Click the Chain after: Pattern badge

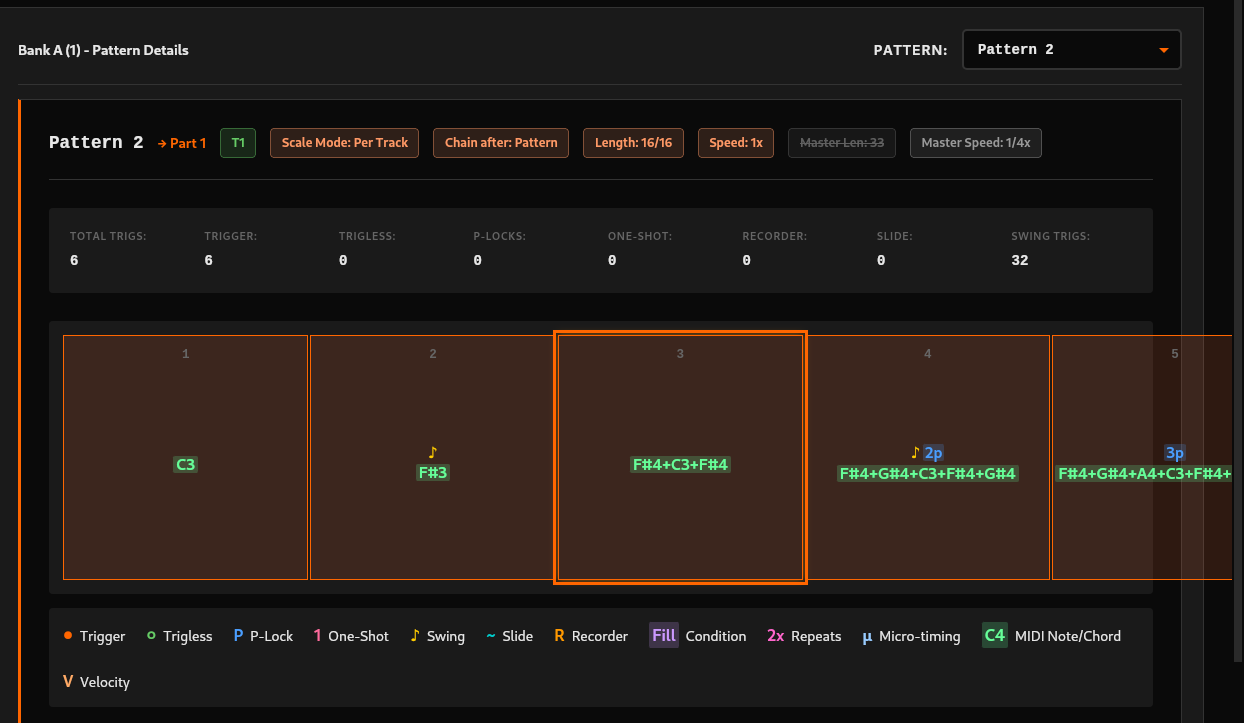(x=501, y=143)
